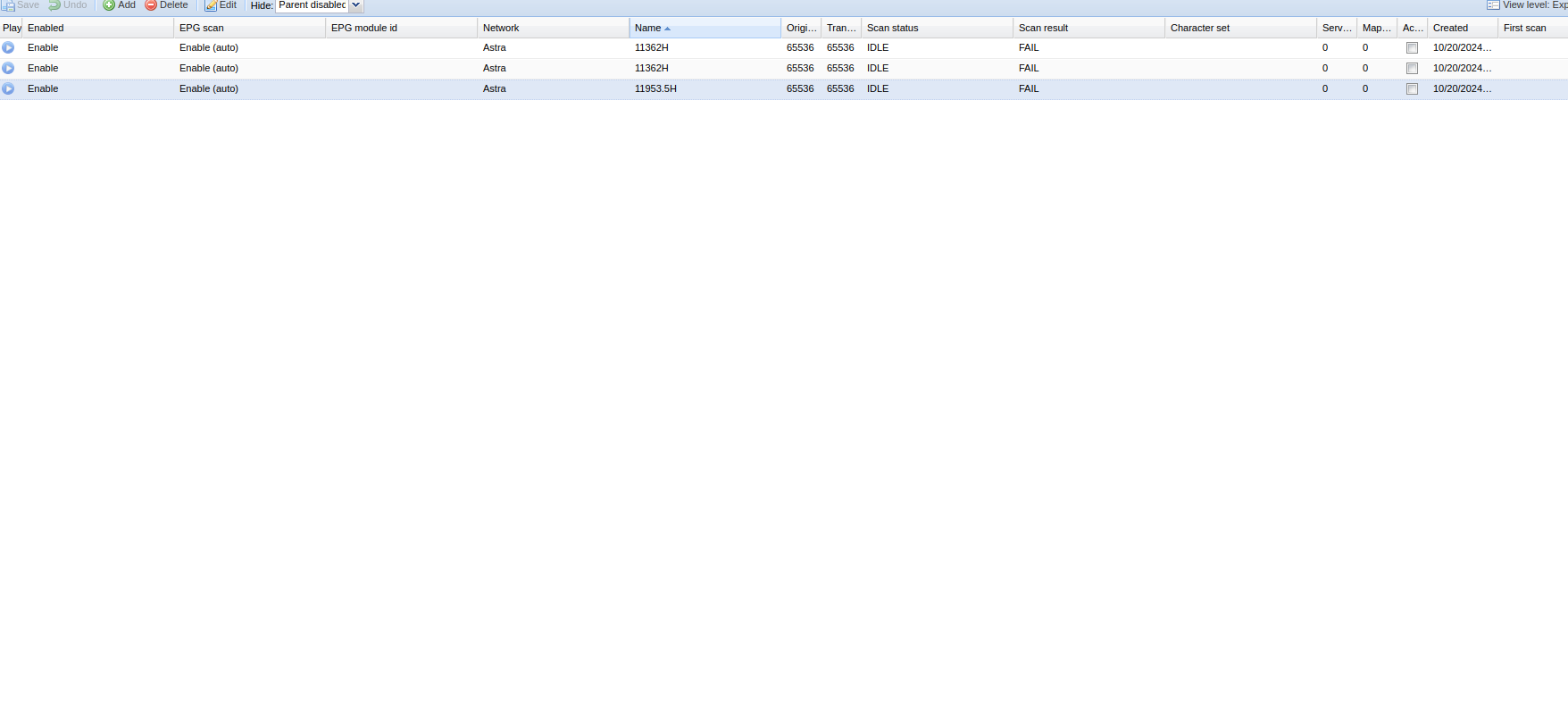Click Enable (auto) in 11953.5H row
The image size is (1568, 719).
pyautogui.click(x=250, y=88)
